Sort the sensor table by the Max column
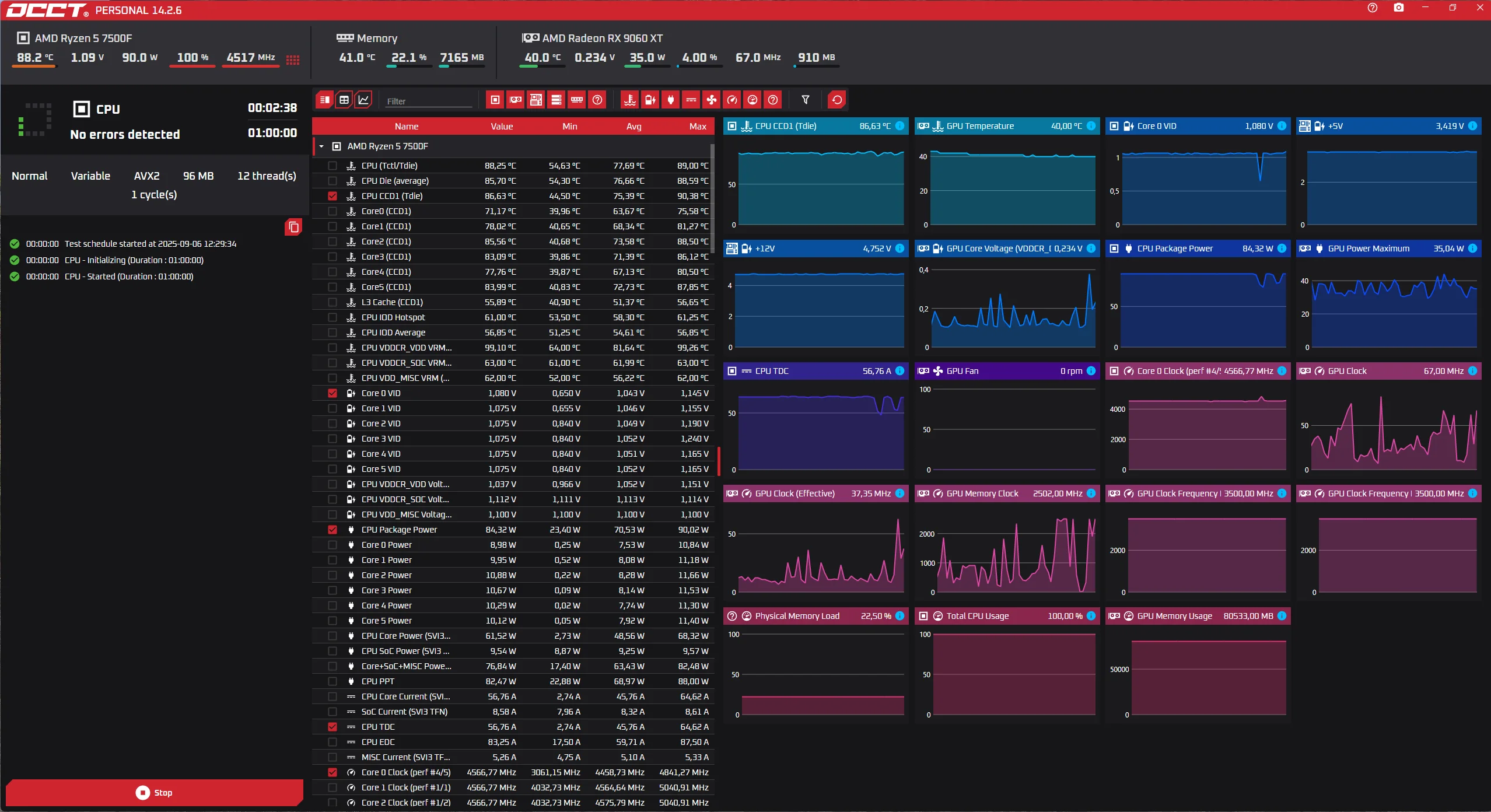 [x=697, y=126]
